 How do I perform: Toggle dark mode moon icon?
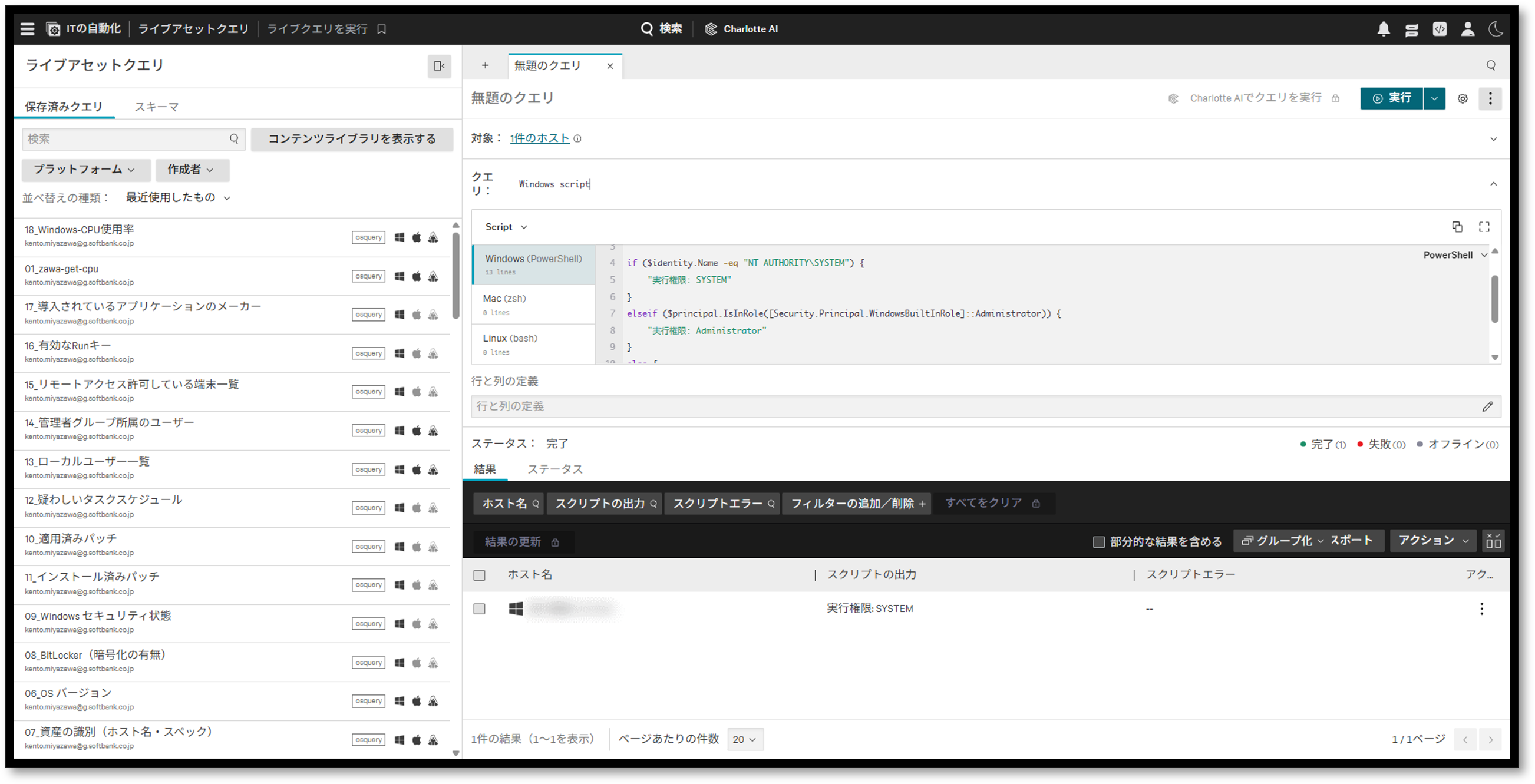click(1495, 29)
